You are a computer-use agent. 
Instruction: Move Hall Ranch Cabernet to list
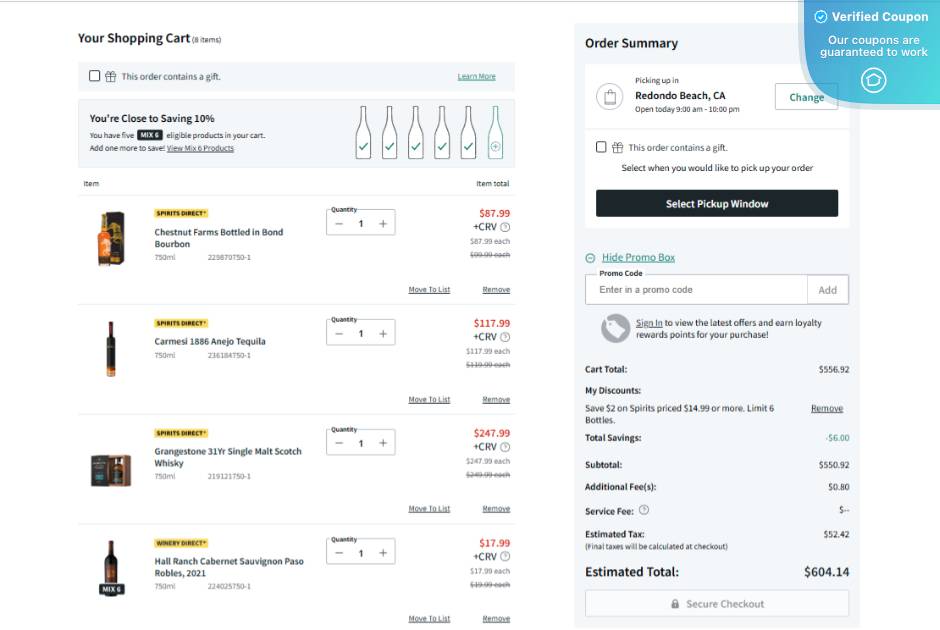click(x=429, y=619)
